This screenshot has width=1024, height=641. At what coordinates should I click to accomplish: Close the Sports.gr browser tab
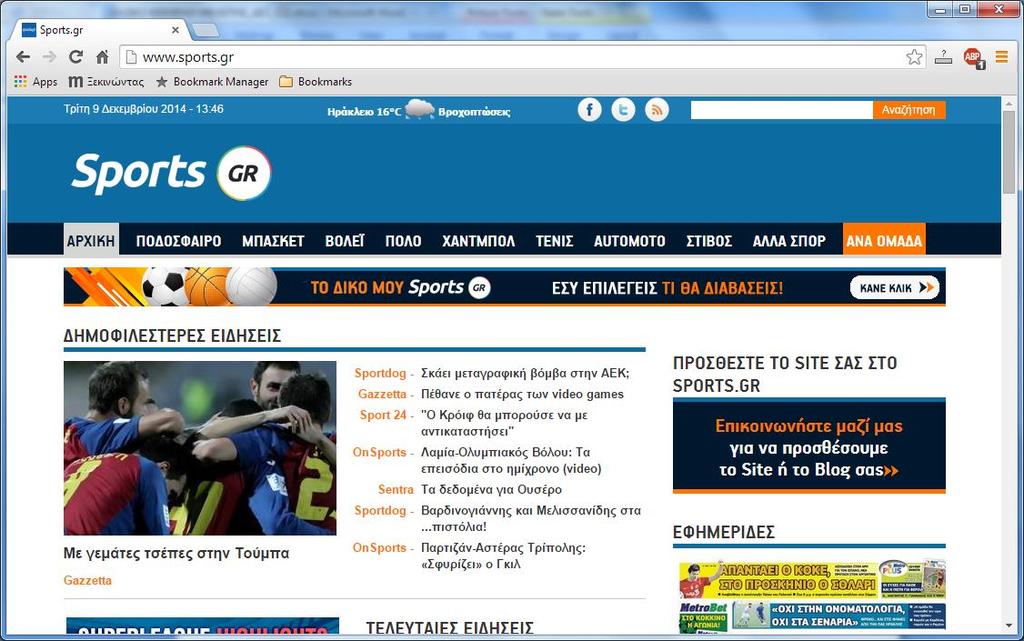[175, 29]
